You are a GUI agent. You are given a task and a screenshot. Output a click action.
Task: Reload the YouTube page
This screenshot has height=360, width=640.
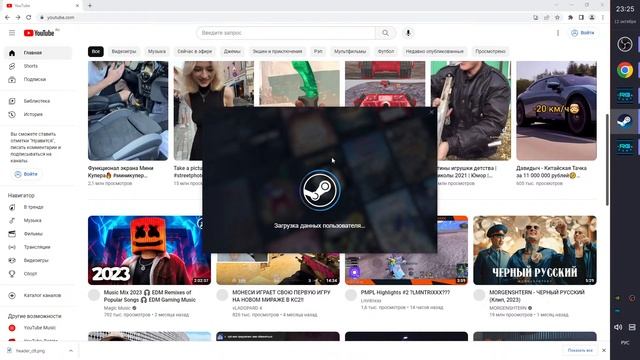pyautogui.click(x=29, y=17)
